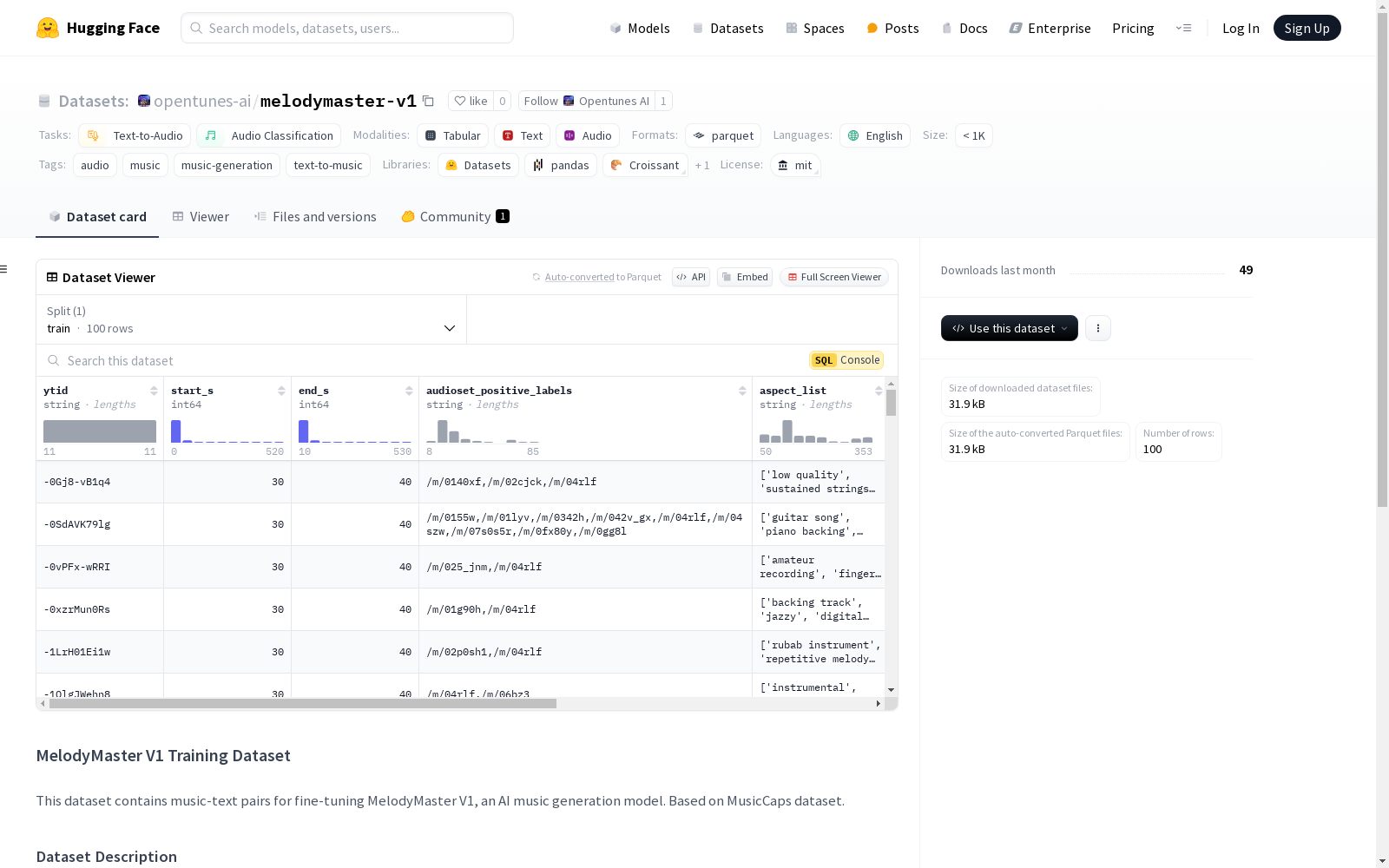The width and height of the screenshot is (1389, 868).
Task: Click the table vertical scrollbar thumb
Action: point(892,403)
